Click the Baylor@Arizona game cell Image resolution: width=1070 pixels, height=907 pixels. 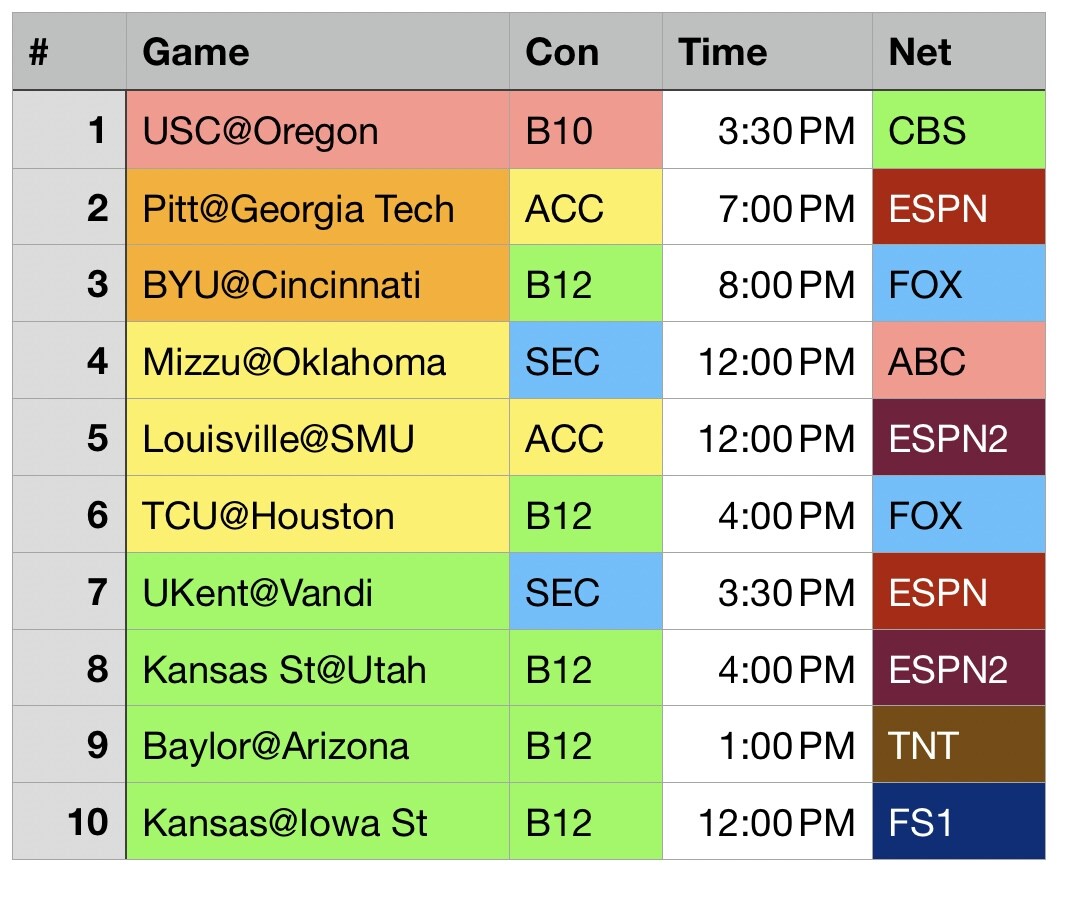tap(318, 745)
